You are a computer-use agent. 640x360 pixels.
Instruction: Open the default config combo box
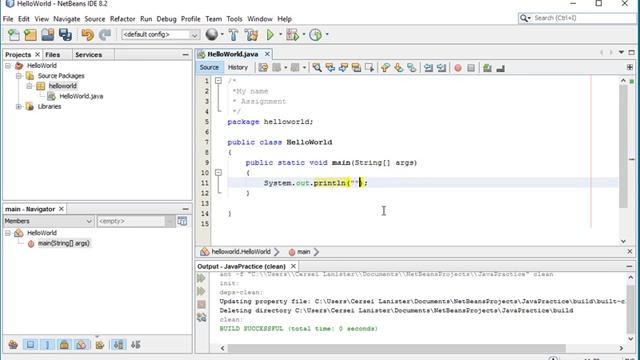[x=160, y=35]
